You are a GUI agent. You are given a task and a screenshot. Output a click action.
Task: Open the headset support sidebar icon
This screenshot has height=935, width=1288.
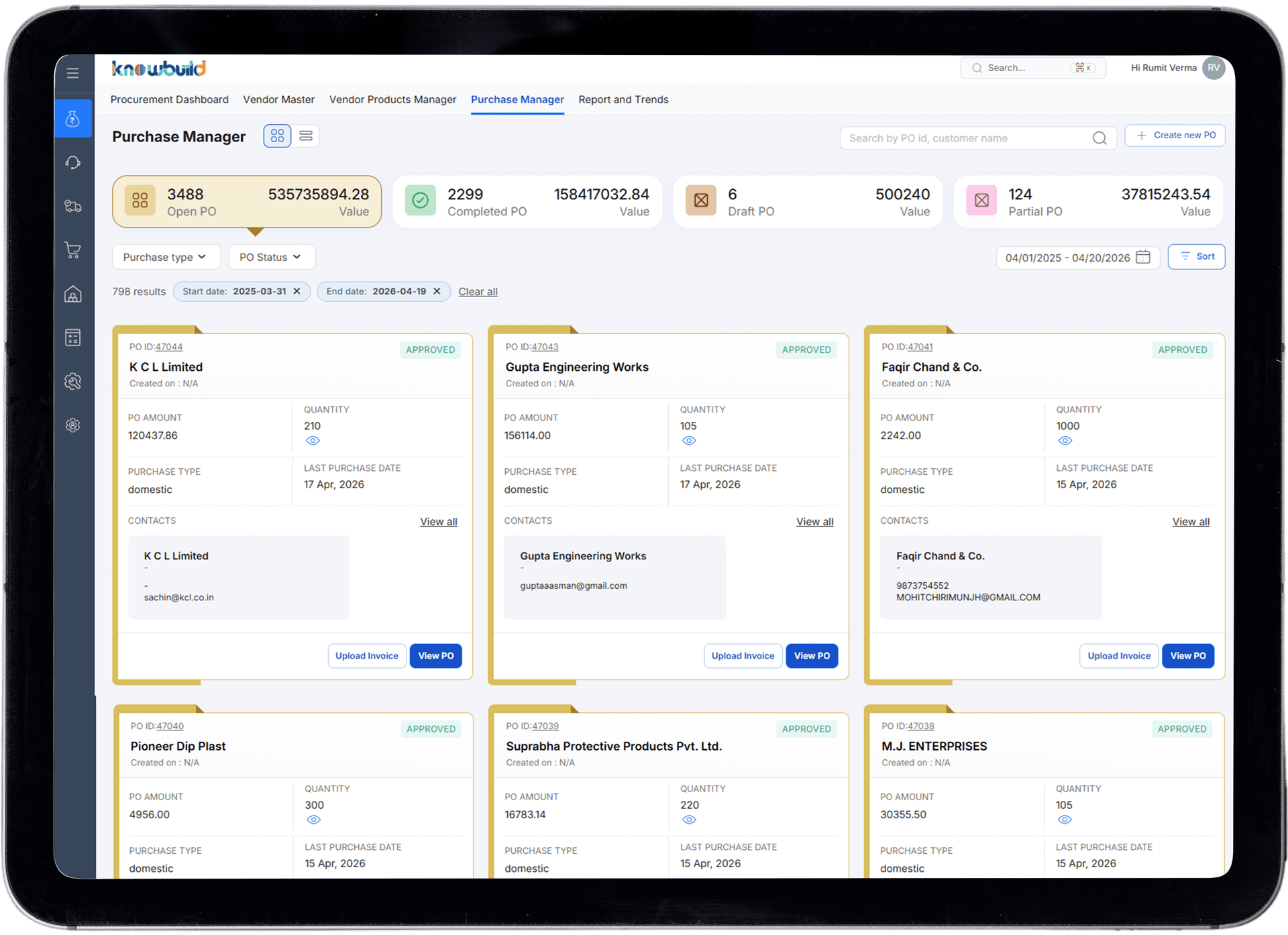click(x=73, y=162)
